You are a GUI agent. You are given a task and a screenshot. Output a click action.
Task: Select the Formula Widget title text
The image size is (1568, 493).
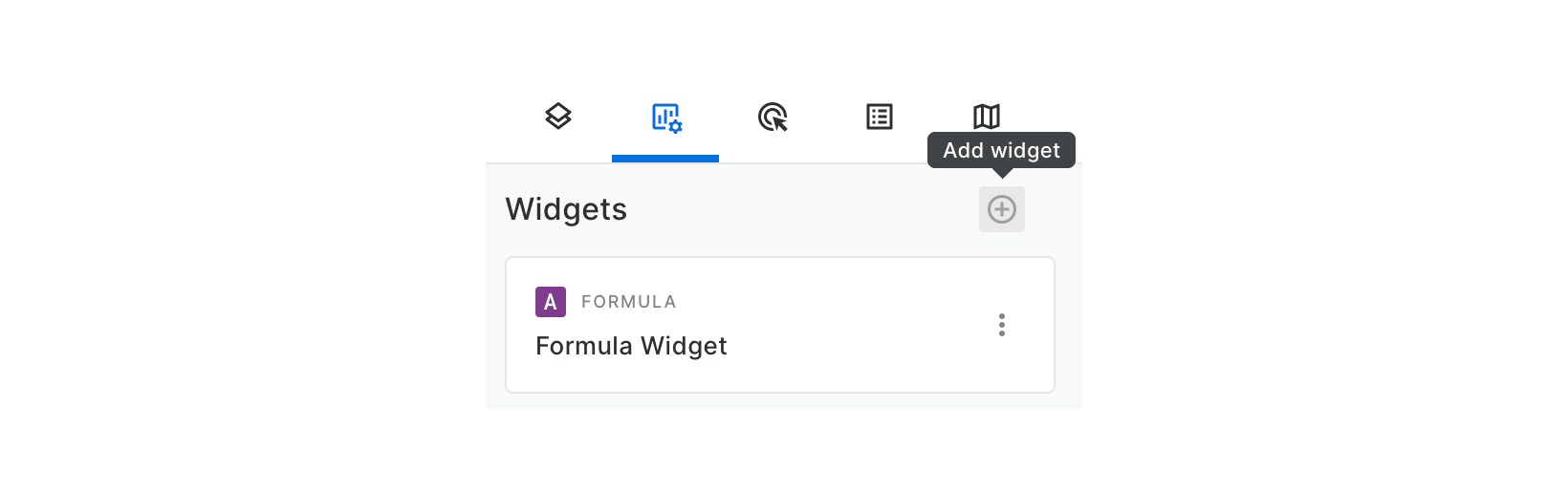(631, 346)
